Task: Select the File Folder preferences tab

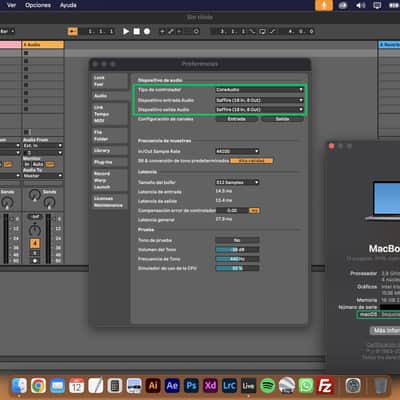Action: coord(109,136)
